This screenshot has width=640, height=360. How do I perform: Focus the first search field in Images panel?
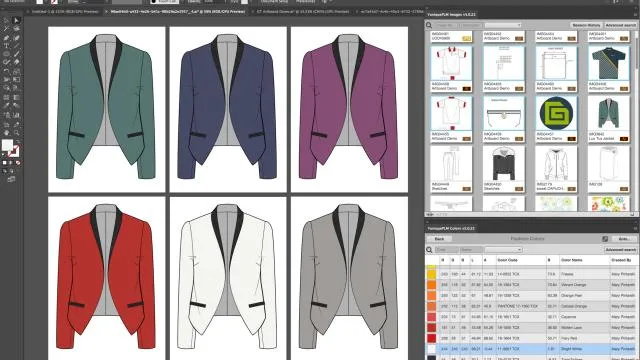click(446, 25)
